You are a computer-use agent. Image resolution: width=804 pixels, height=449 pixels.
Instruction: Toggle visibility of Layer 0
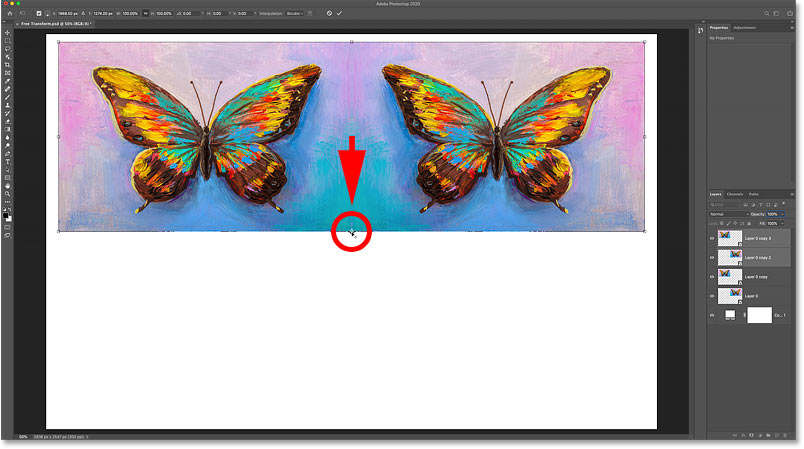tap(712, 296)
